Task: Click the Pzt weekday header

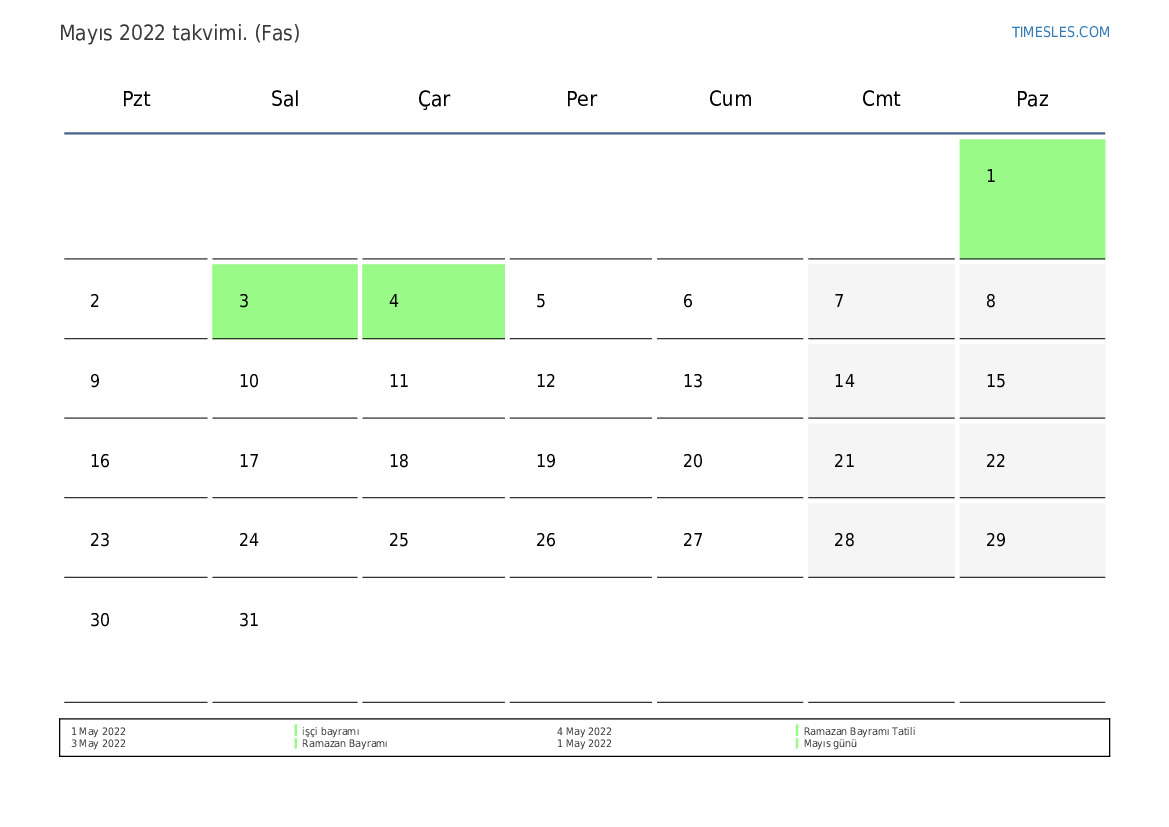Action: pos(136,98)
